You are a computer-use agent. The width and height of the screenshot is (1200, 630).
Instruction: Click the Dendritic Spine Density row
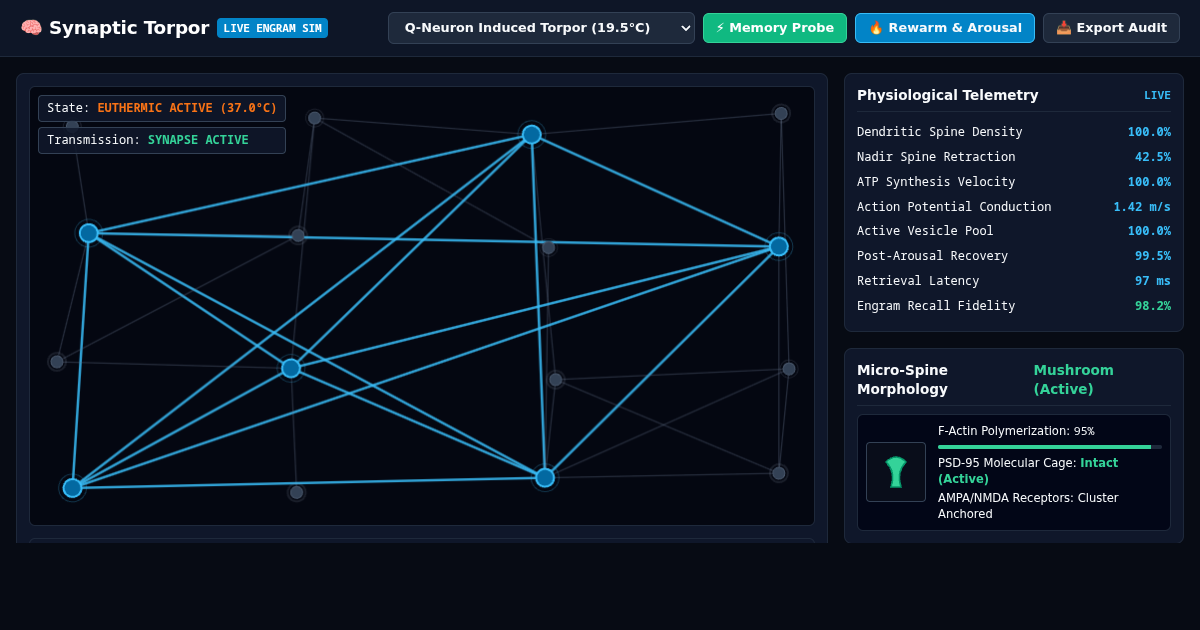pyautogui.click(x=1014, y=132)
